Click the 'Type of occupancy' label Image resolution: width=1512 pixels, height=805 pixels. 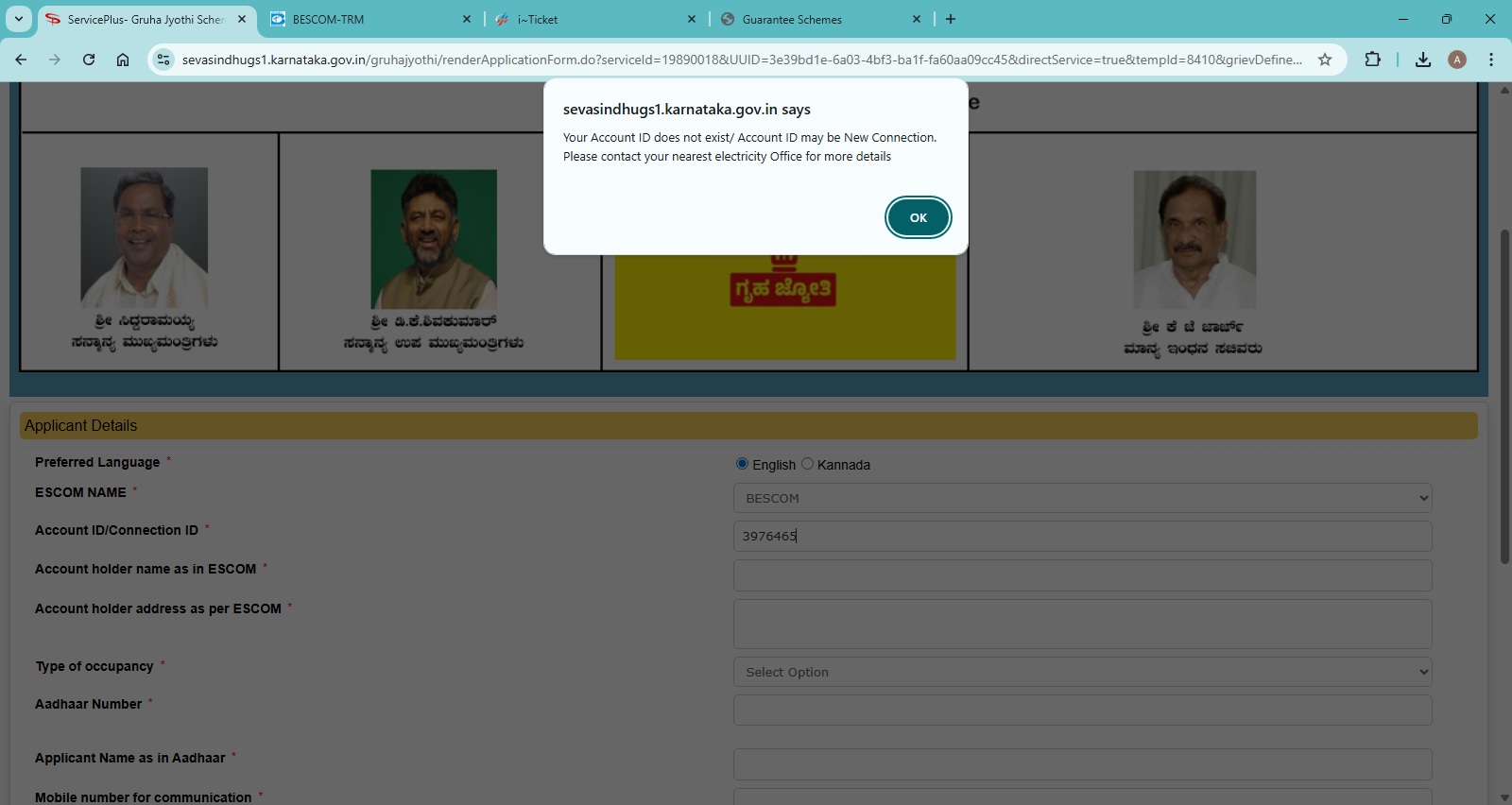(x=94, y=666)
